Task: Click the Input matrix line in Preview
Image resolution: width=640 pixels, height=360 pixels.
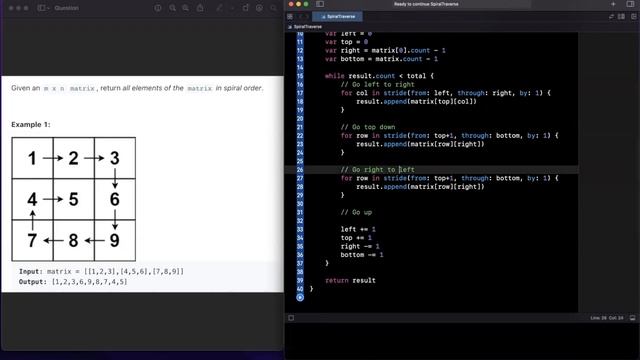Action: pos(101,271)
